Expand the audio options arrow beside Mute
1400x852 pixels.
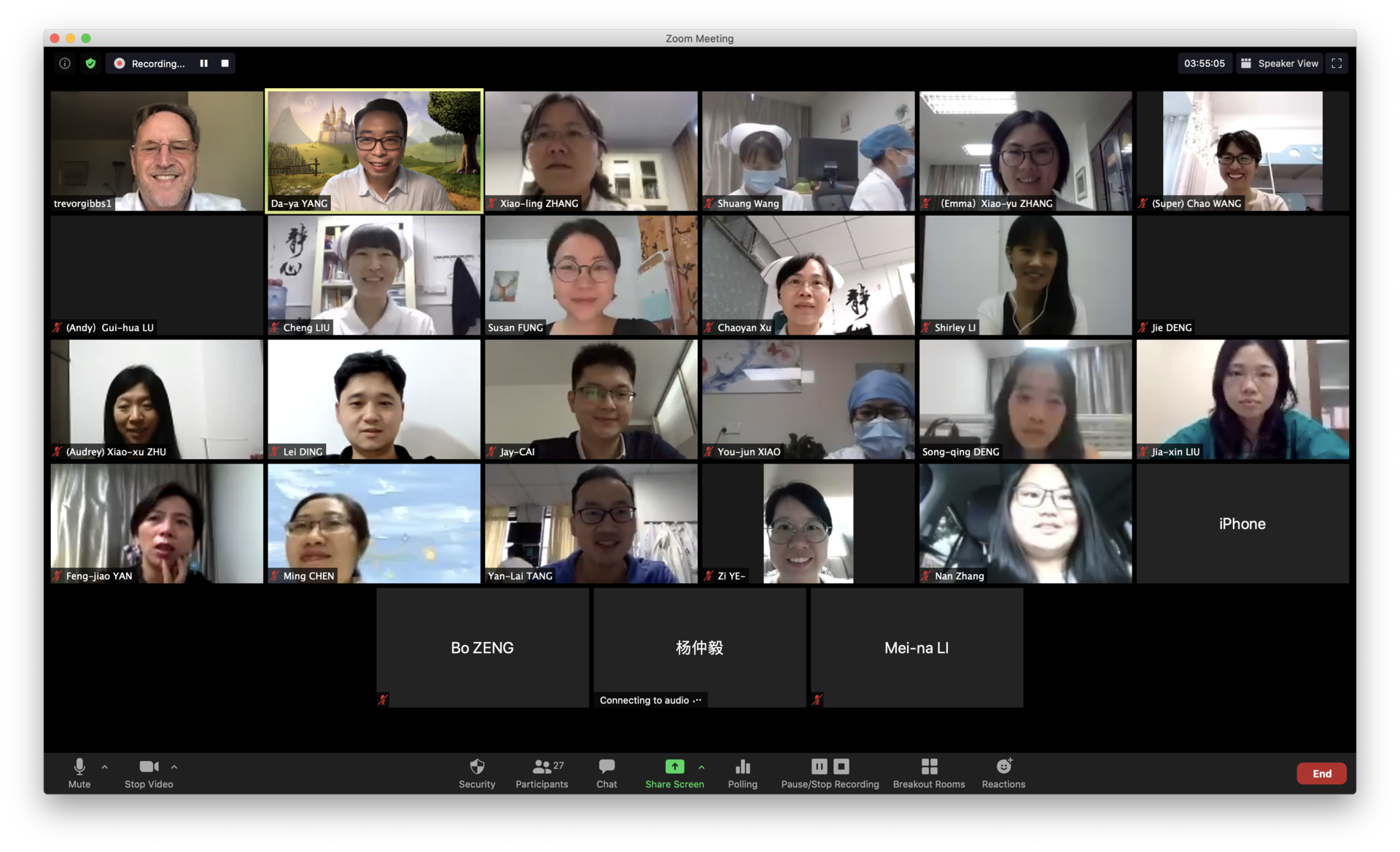click(105, 767)
